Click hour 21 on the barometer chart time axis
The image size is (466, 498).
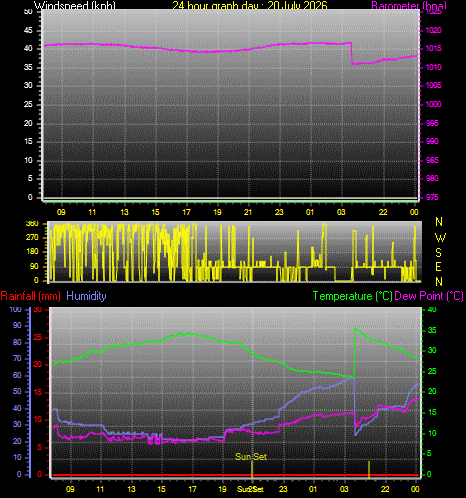tap(248, 212)
